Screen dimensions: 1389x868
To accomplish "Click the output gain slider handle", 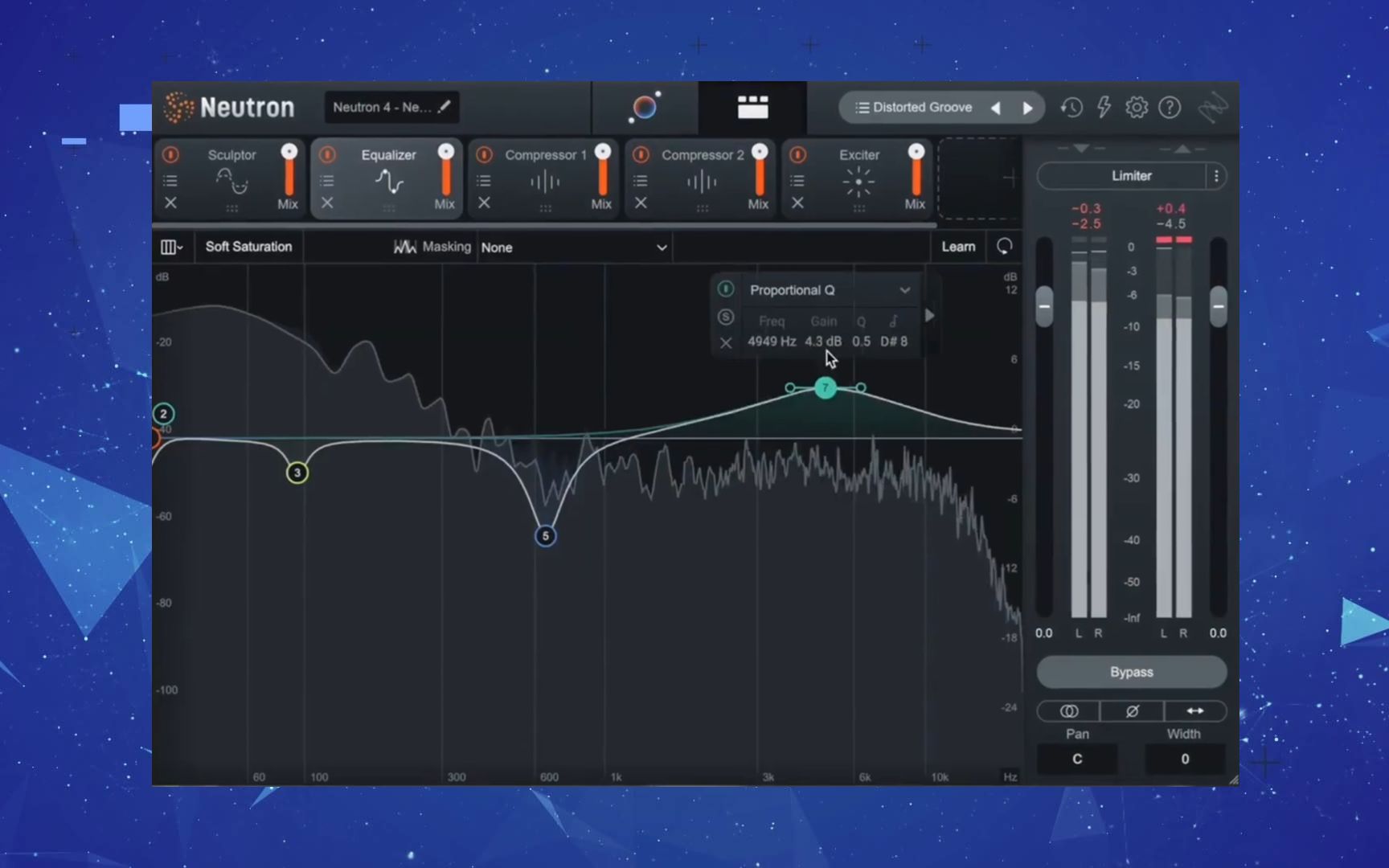I will coord(1219,306).
